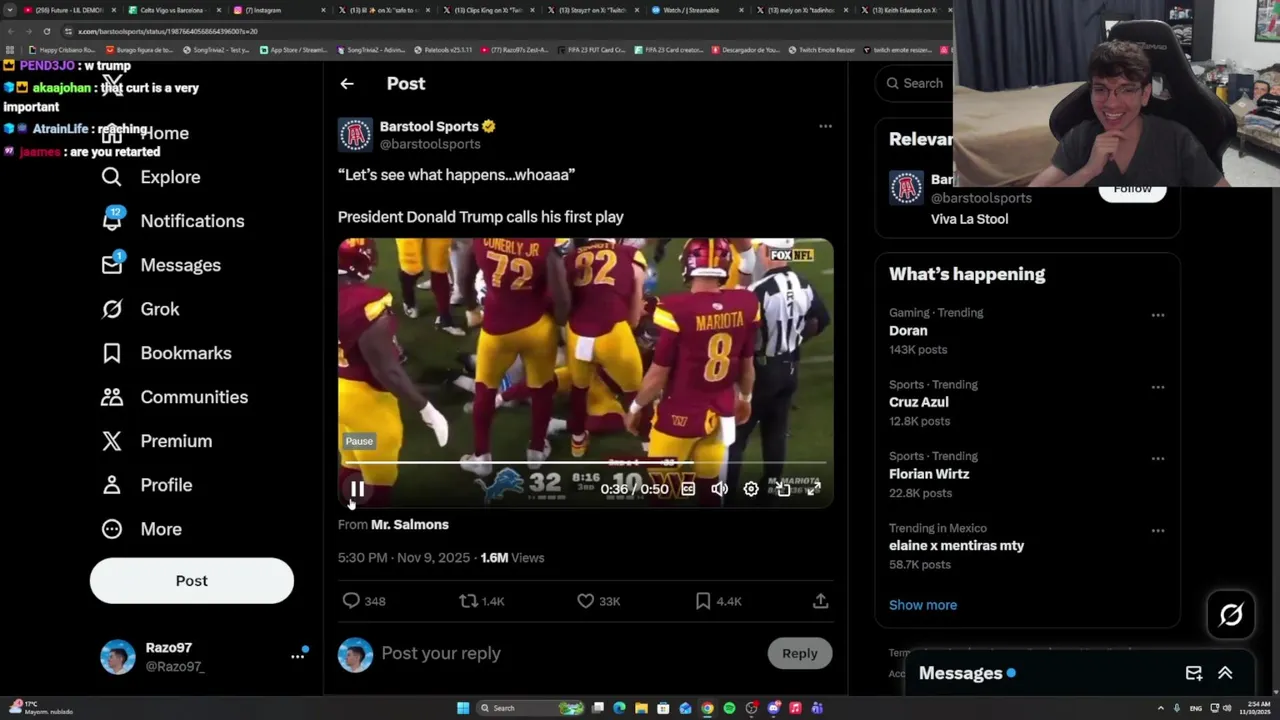The height and width of the screenshot is (720, 1280).
Task: Seek on the video progress bar
Action: click(585, 463)
